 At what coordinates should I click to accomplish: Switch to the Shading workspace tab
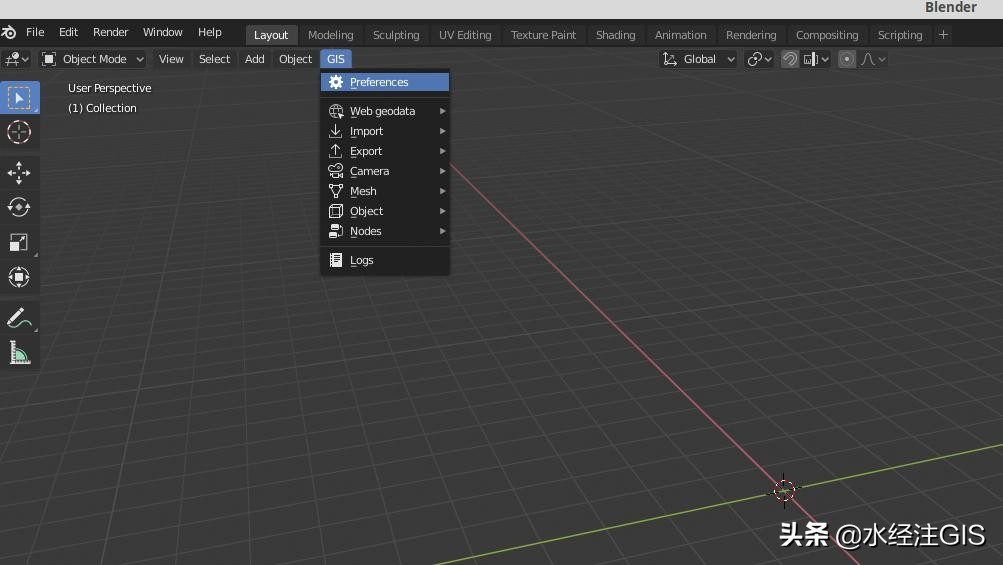pyautogui.click(x=615, y=35)
